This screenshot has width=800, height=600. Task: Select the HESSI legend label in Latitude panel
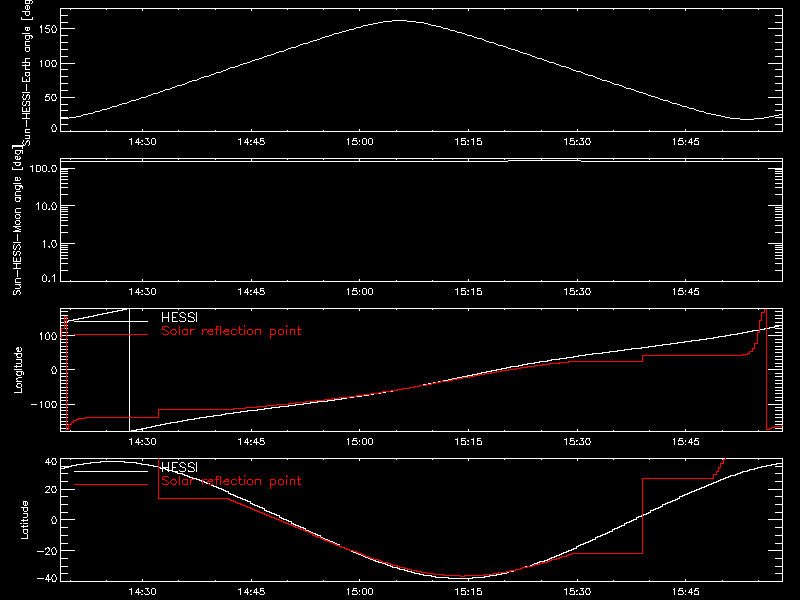point(180,468)
